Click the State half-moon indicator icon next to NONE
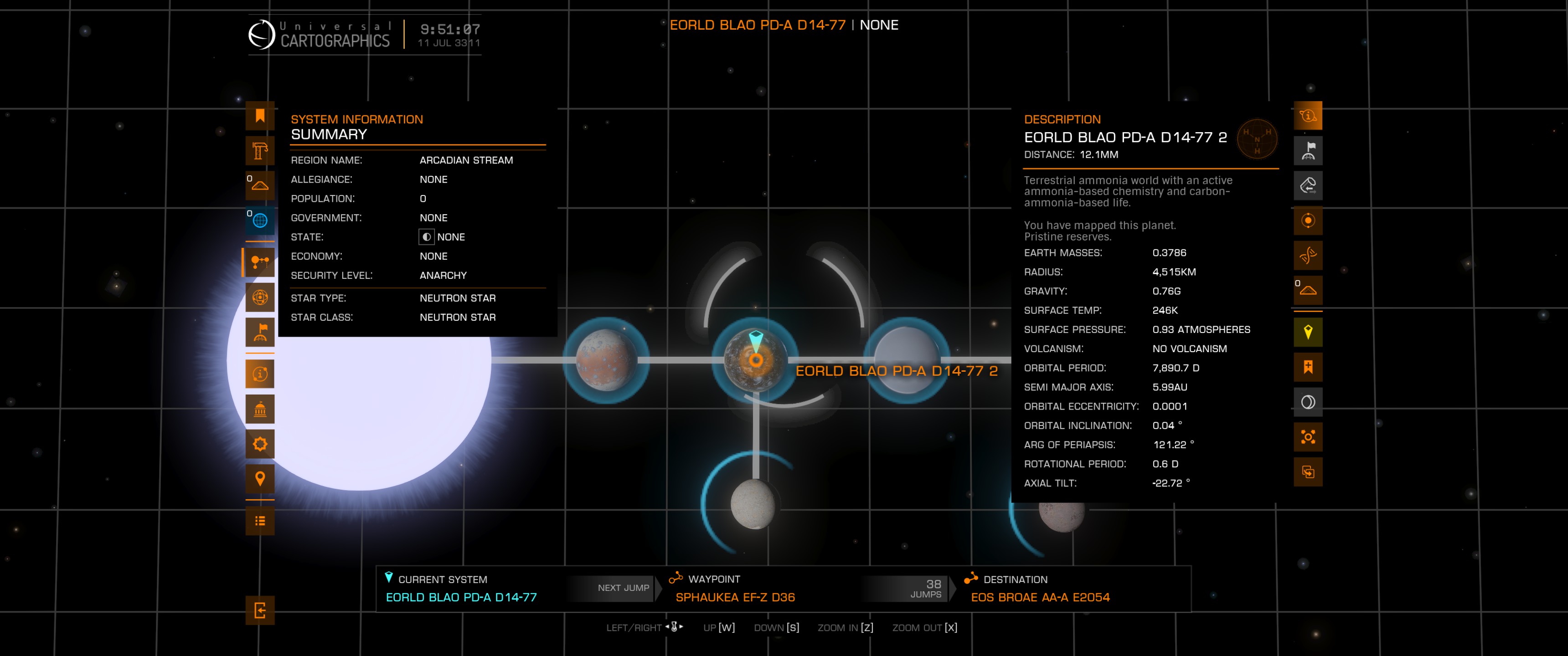Screen dimensions: 1568x656 (426, 237)
